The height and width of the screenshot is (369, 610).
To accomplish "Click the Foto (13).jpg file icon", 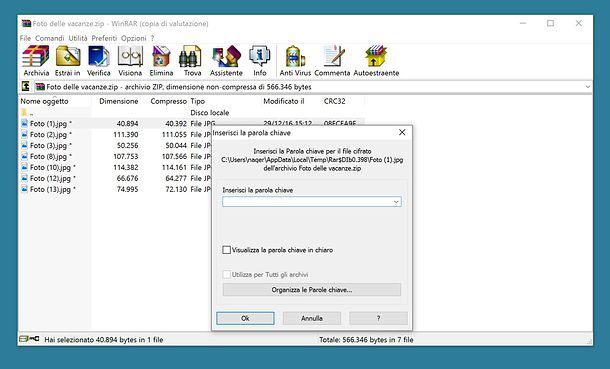I will pos(25,189).
